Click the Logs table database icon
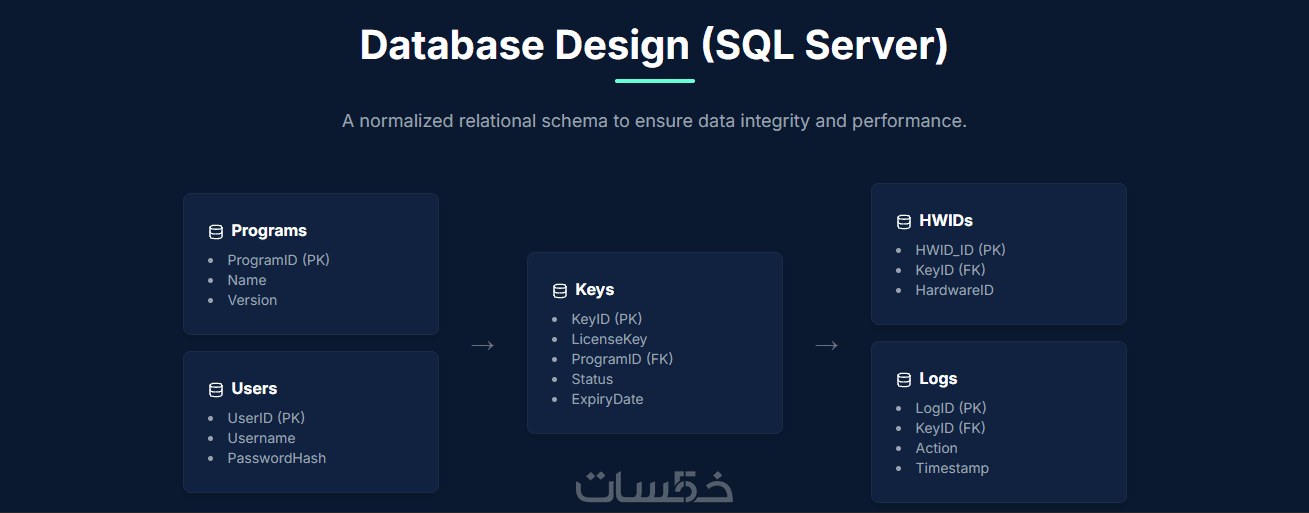1309x513 pixels. (903, 380)
